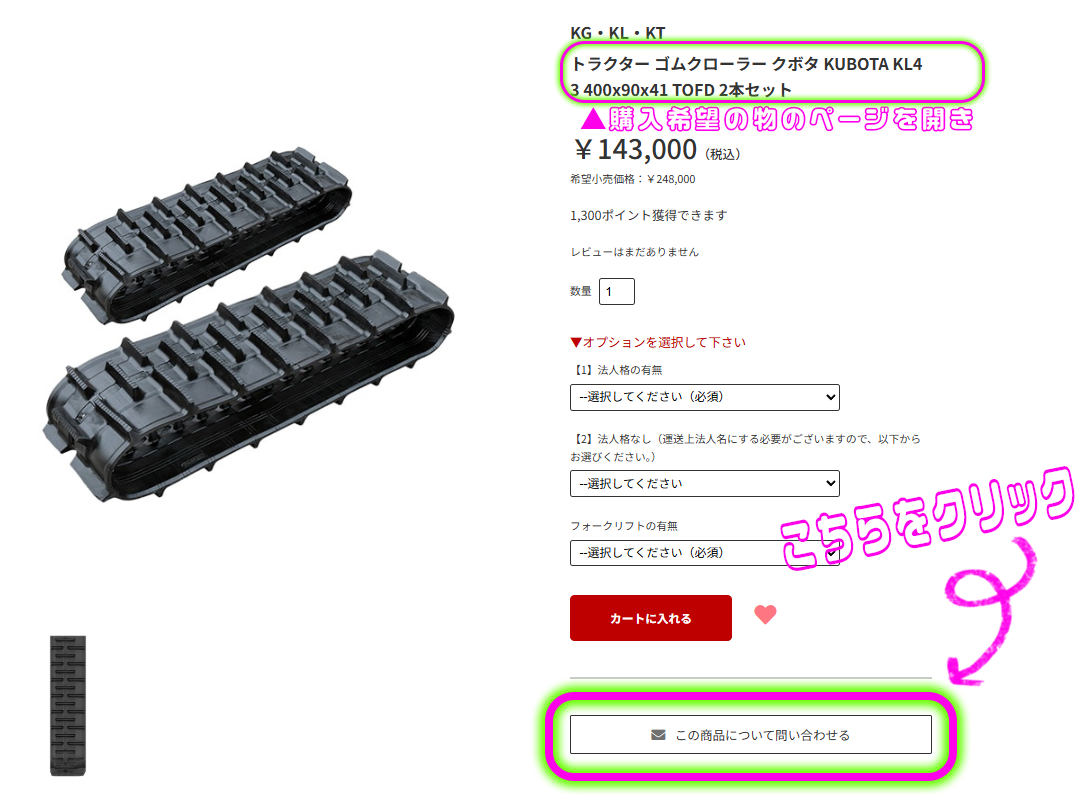
Task: Focus the 数量 quantity input field
Action: click(616, 291)
